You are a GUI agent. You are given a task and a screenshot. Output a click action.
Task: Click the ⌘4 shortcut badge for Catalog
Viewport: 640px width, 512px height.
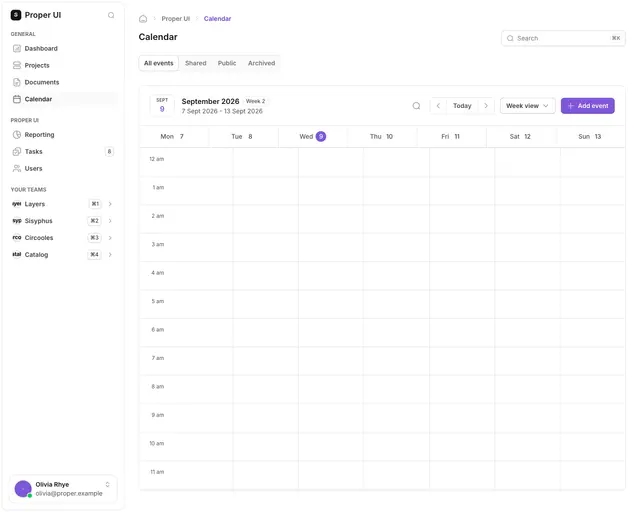[94, 255]
